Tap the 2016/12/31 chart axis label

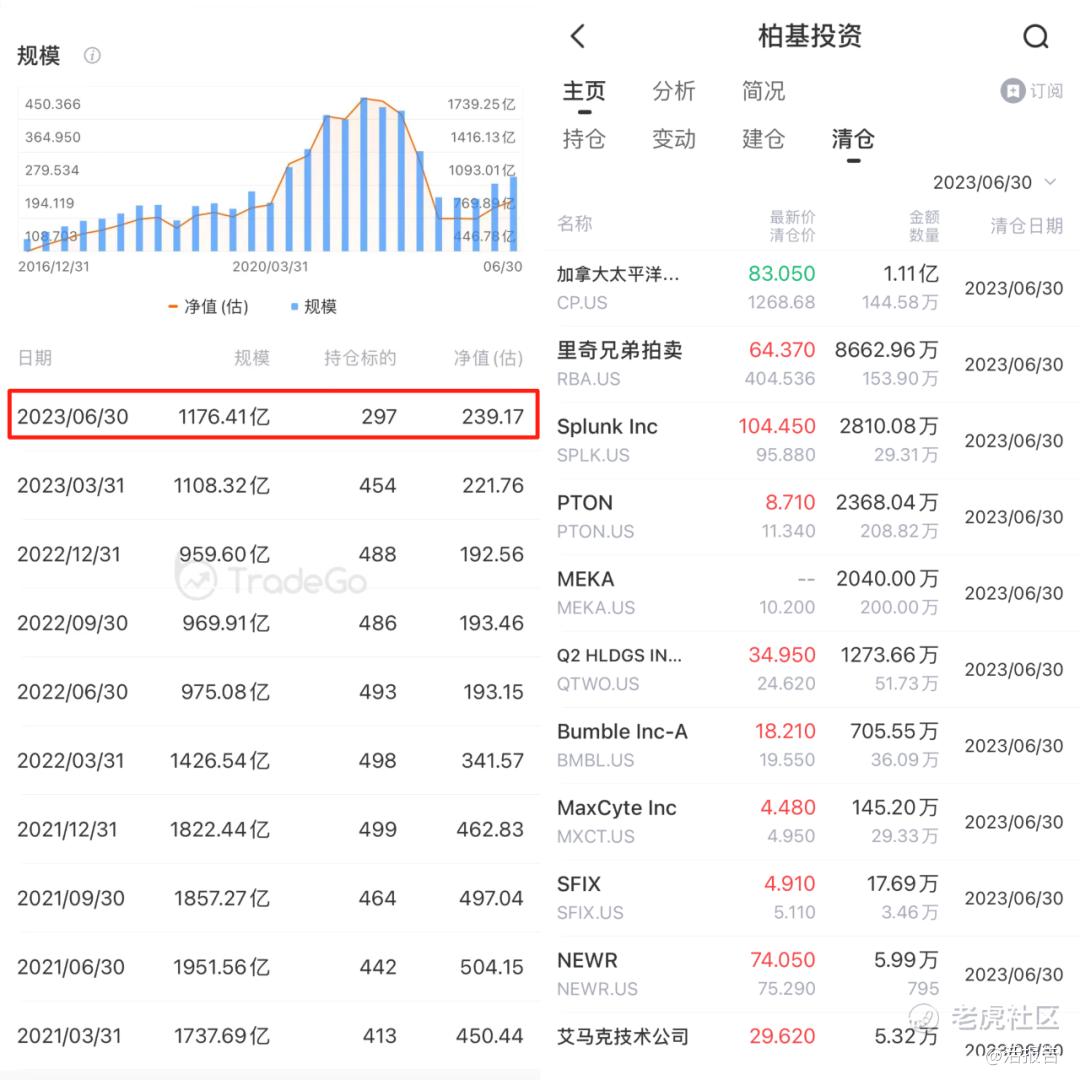click(x=54, y=267)
